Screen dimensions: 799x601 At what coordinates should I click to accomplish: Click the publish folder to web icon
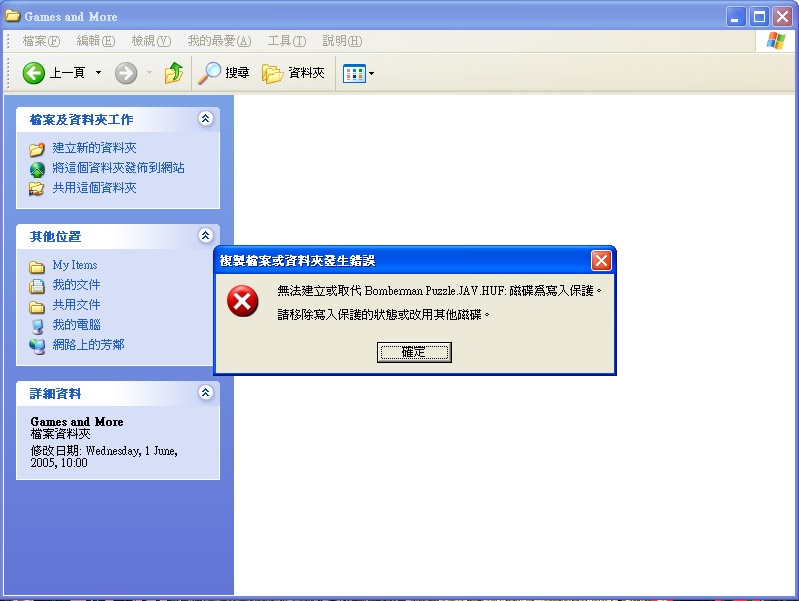click(37, 169)
